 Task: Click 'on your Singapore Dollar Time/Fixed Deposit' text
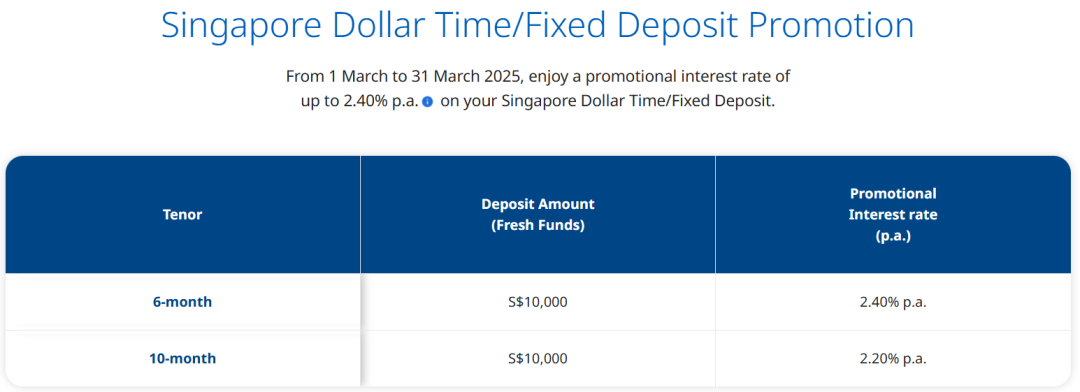pyautogui.click(x=608, y=102)
